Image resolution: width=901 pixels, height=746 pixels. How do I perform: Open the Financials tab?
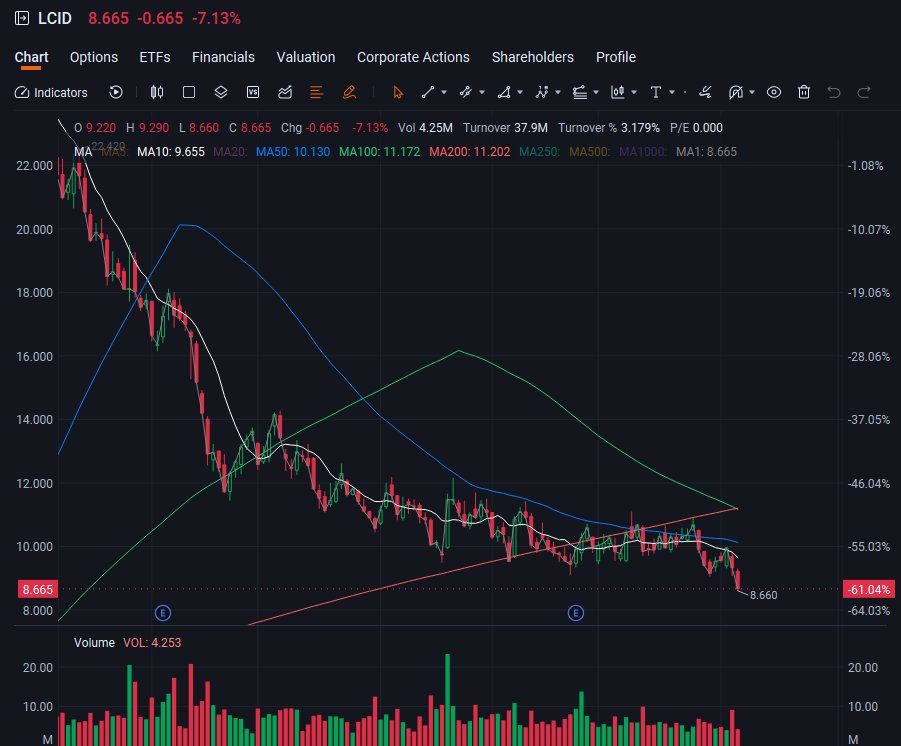click(223, 57)
